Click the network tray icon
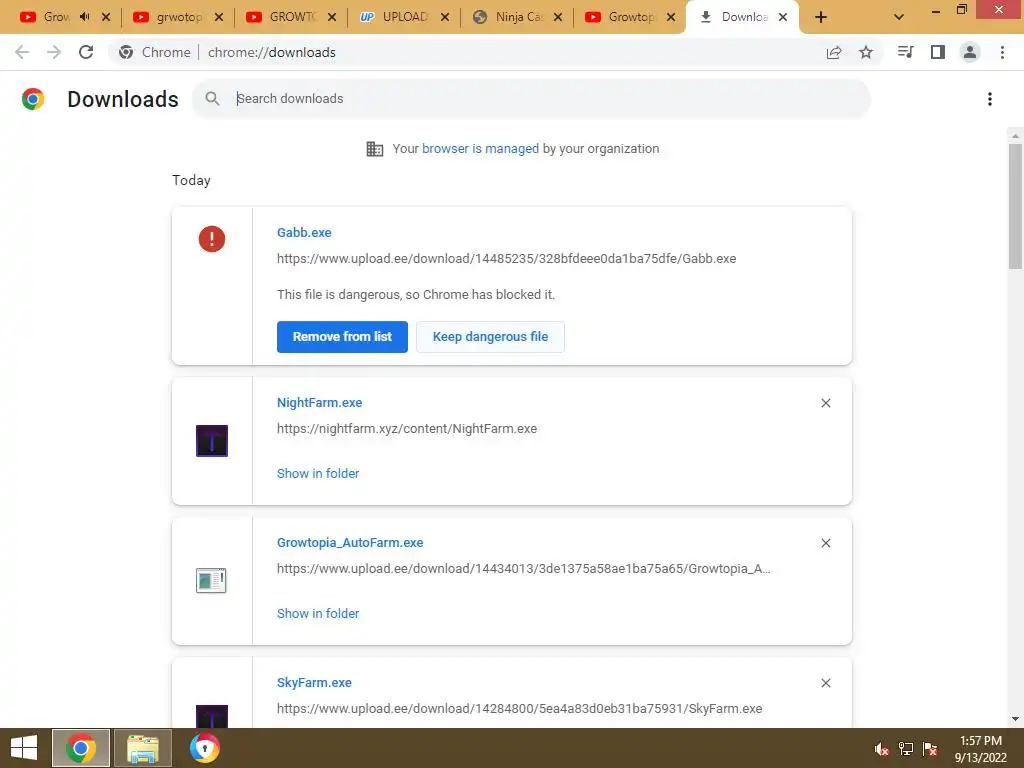The image size is (1024, 768). pyautogui.click(x=906, y=749)
